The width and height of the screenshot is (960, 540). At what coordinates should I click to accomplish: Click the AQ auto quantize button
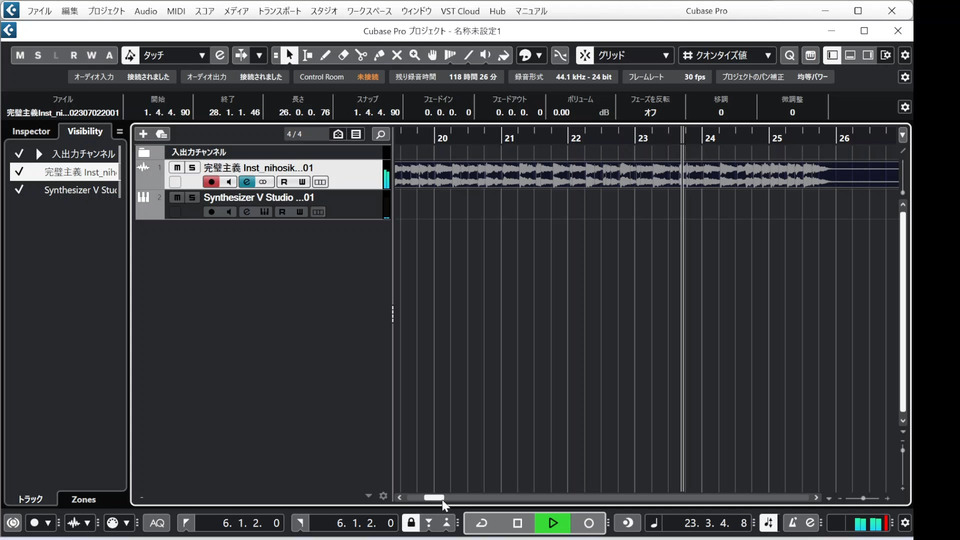coord(157,523)
